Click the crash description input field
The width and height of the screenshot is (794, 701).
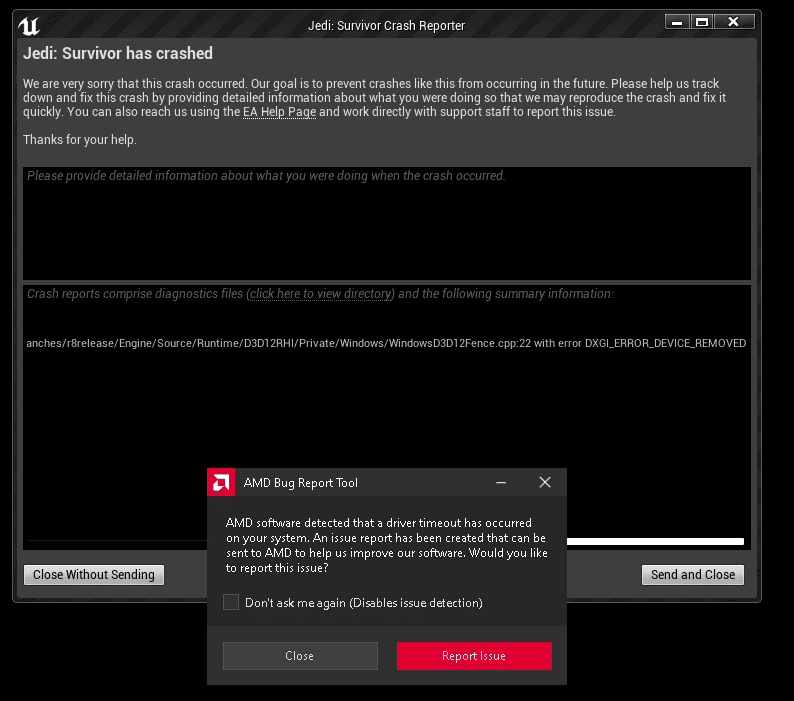coord(387,223)
